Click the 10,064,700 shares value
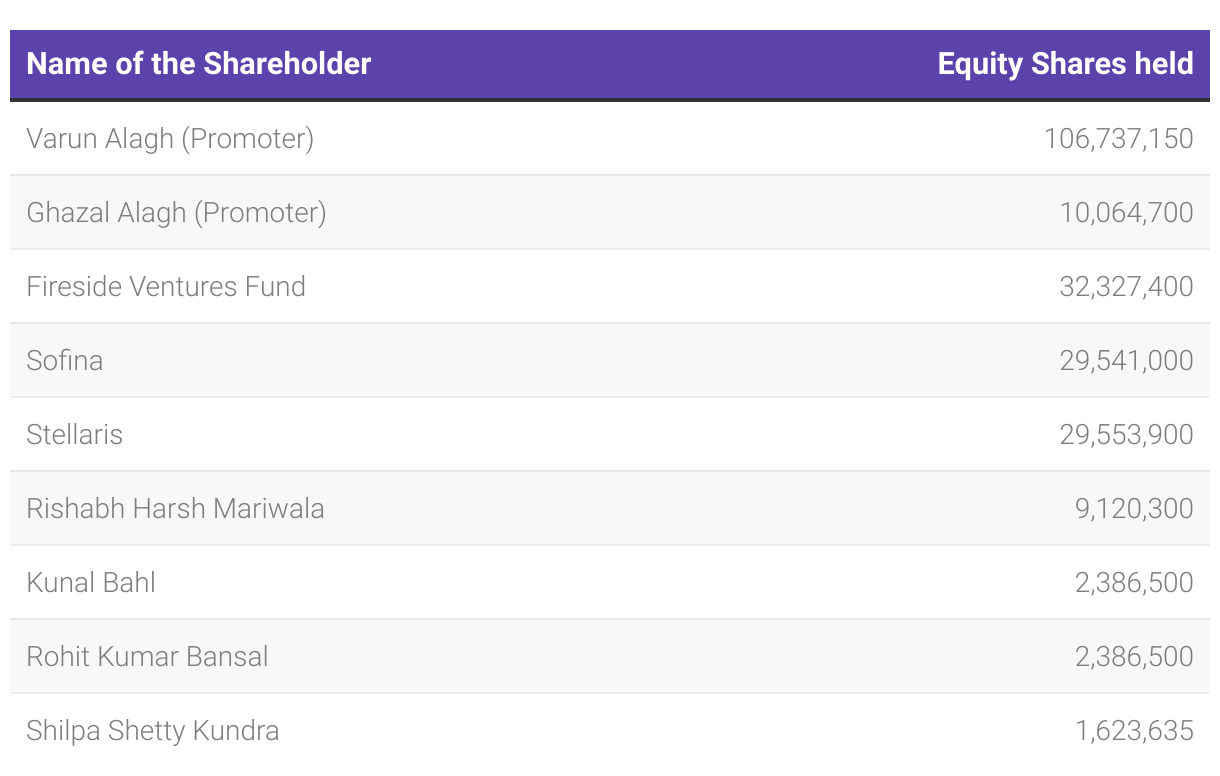 (1126, 212)
